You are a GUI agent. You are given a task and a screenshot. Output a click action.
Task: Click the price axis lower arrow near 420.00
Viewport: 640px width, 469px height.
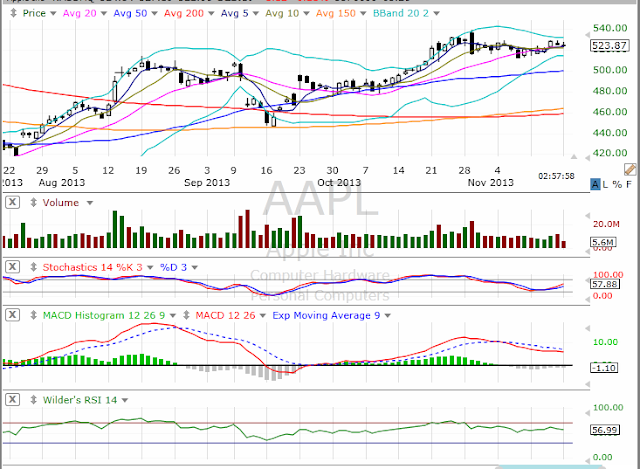click(588, 158)
